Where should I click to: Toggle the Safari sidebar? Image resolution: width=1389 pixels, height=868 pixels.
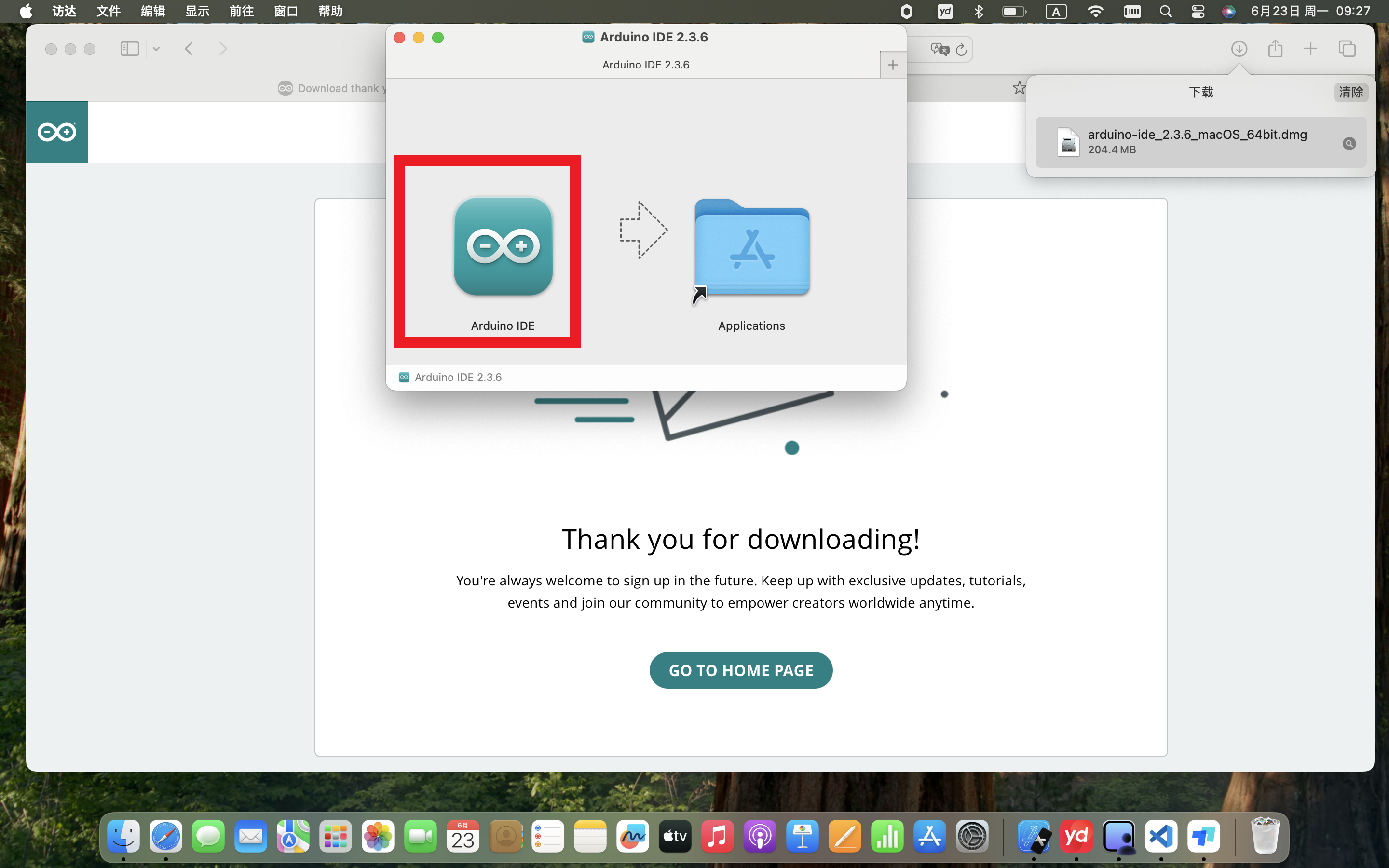coord(130,49)
